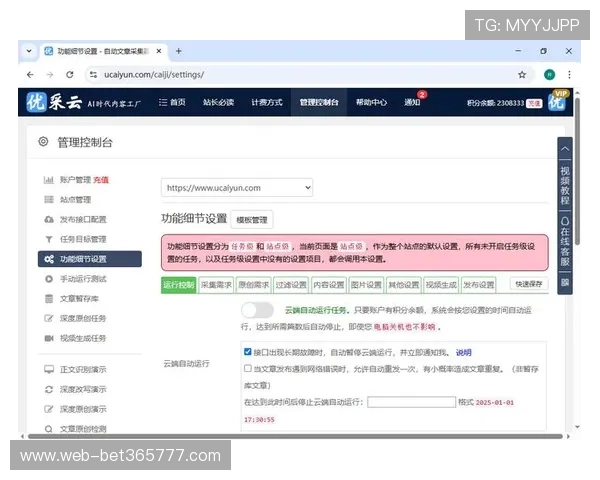Click the vertical page scrollbar

click(577, 172)
